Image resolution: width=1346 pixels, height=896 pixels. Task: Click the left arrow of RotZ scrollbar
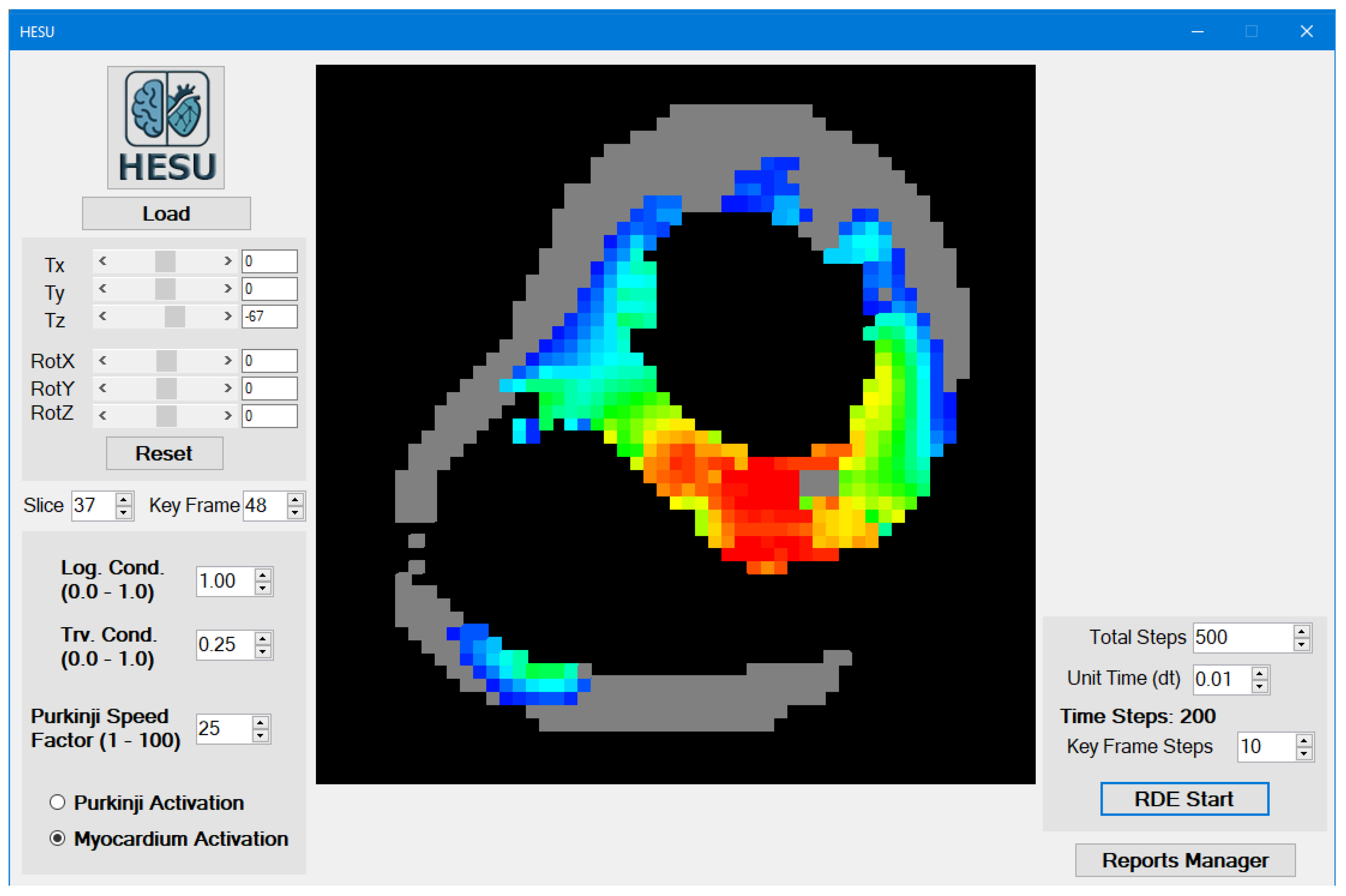[x=103, y=415]
